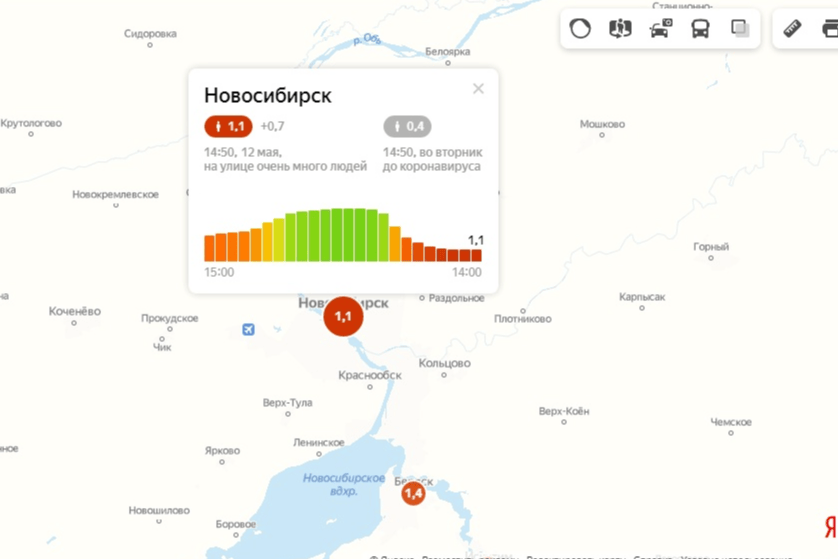Click the Верх-Коён map label
839x559 pixels.
tap(564, 411)
